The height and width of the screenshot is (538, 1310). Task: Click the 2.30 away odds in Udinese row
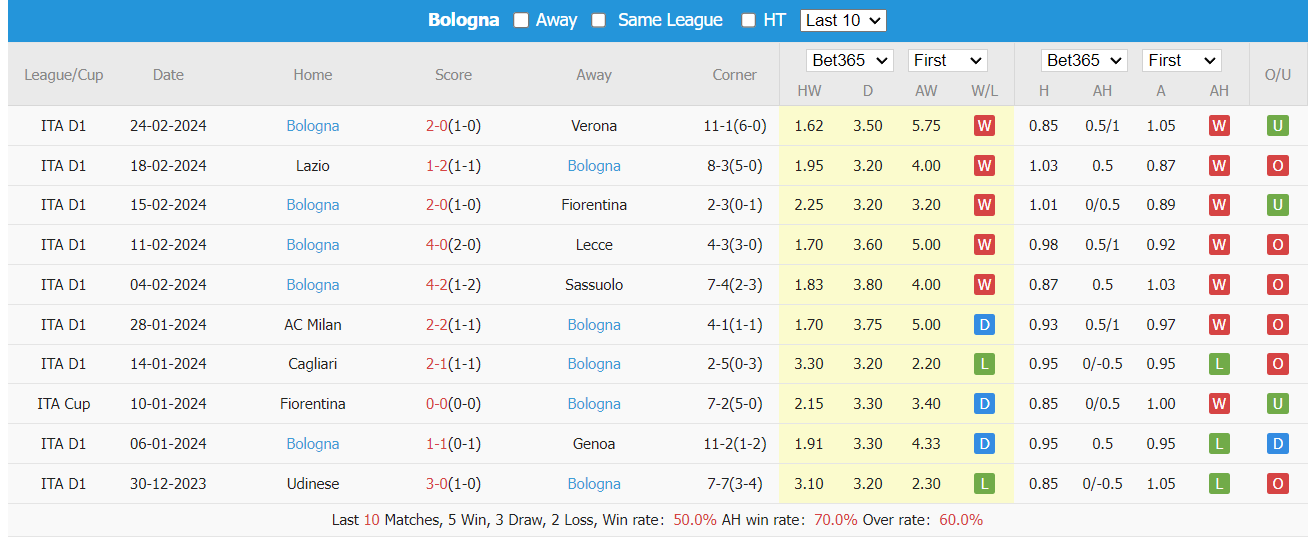[x=927, y=484]
